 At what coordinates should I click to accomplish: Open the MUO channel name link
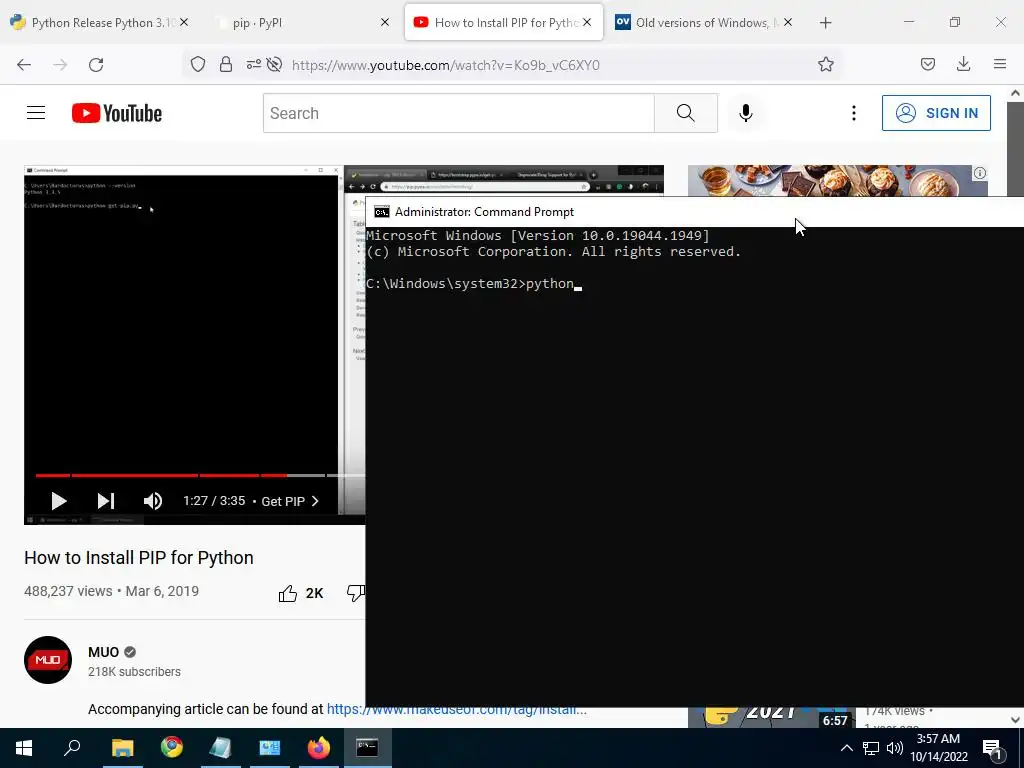(x=103, y=652)
